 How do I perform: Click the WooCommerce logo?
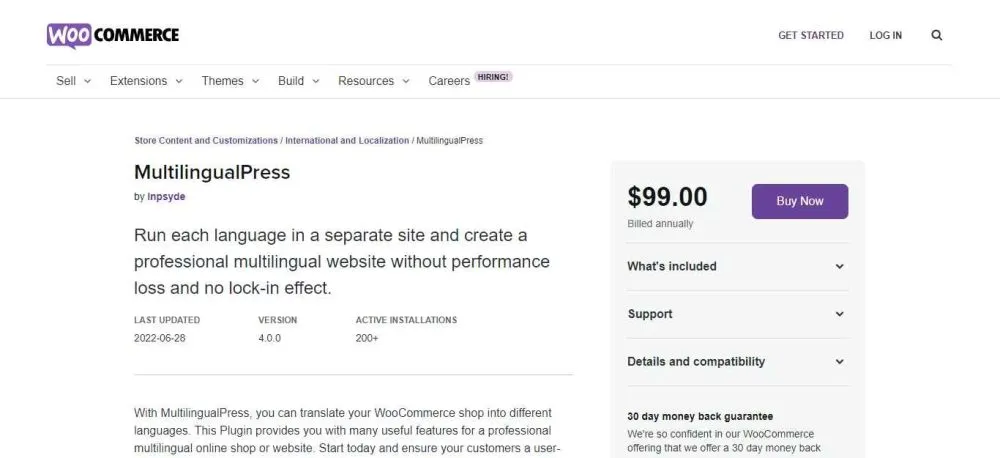(x=113, y=35)
